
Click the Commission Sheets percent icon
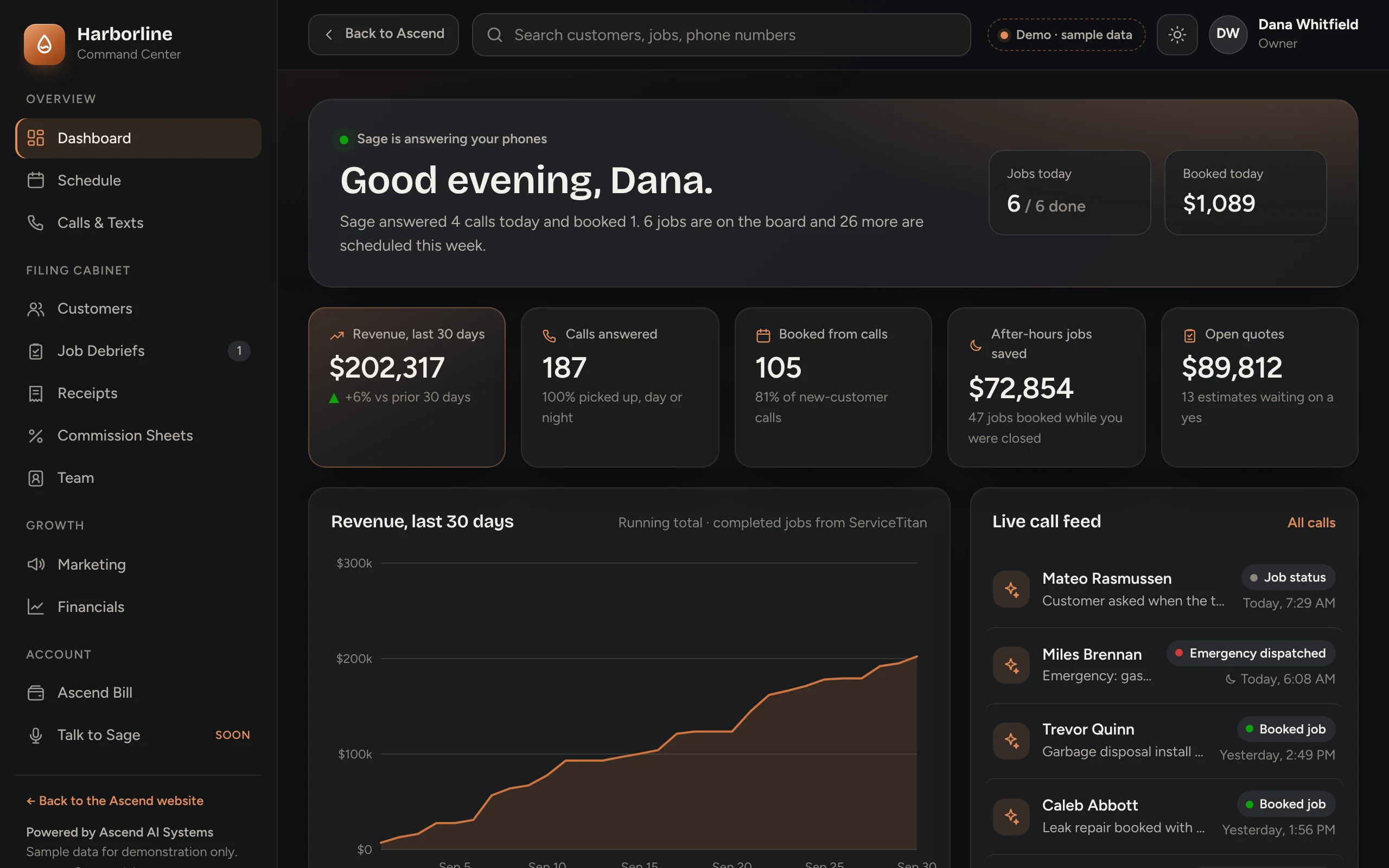[36, 436]
